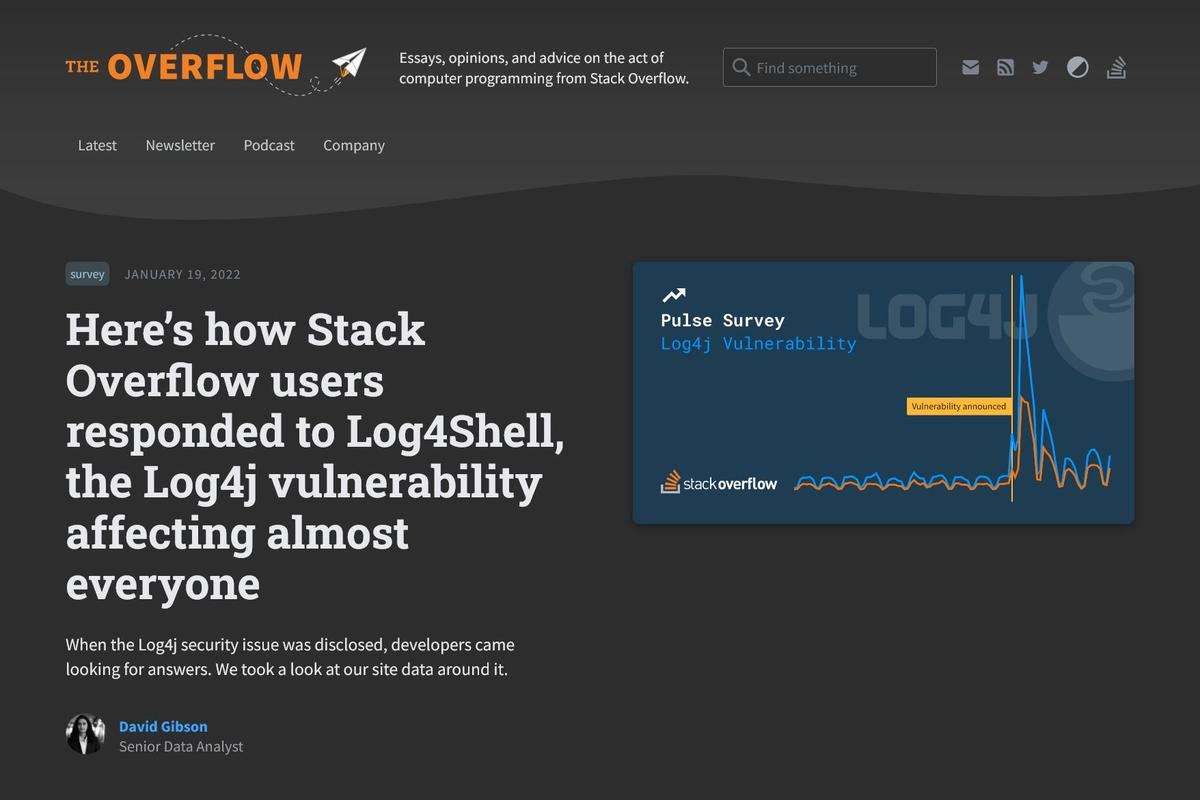
Task: Click the header tagline 'Essays, opinions, and advice'
Action: point(544,68)
